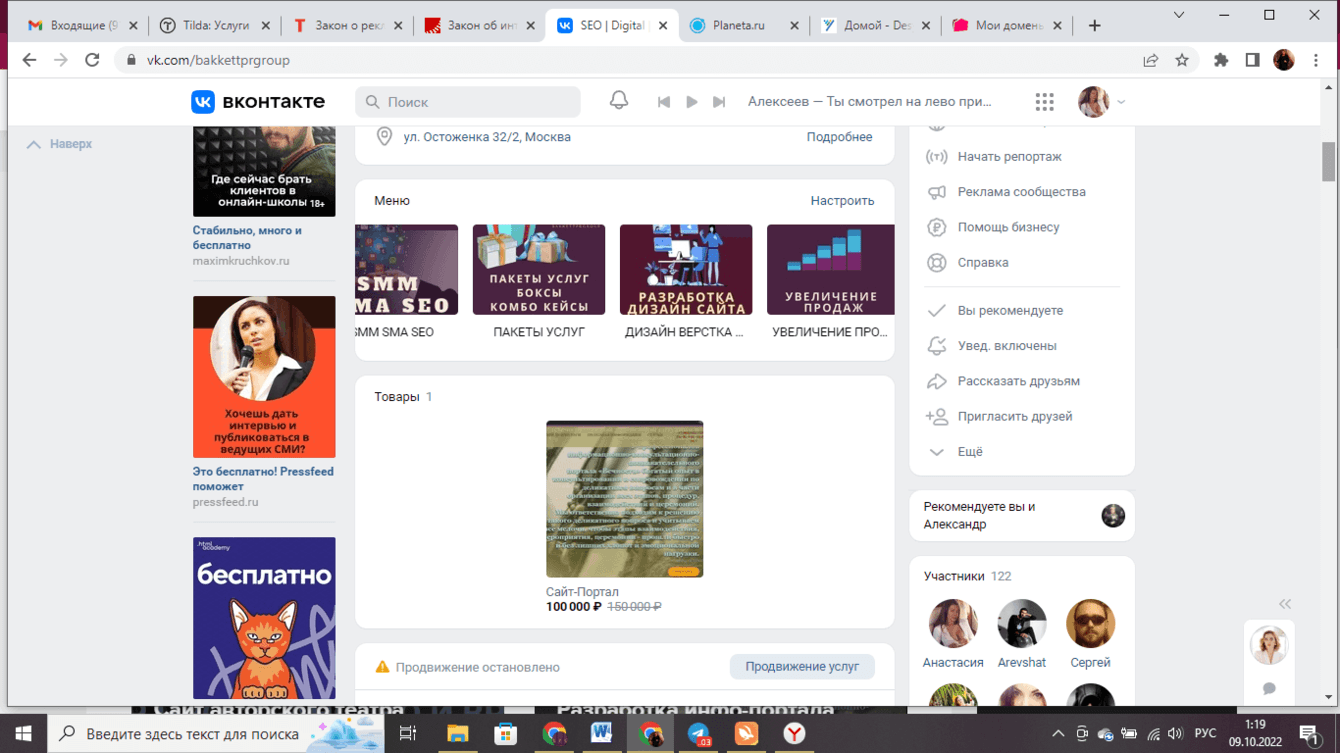
Task: Reload the current page
Action: point(92,60)
